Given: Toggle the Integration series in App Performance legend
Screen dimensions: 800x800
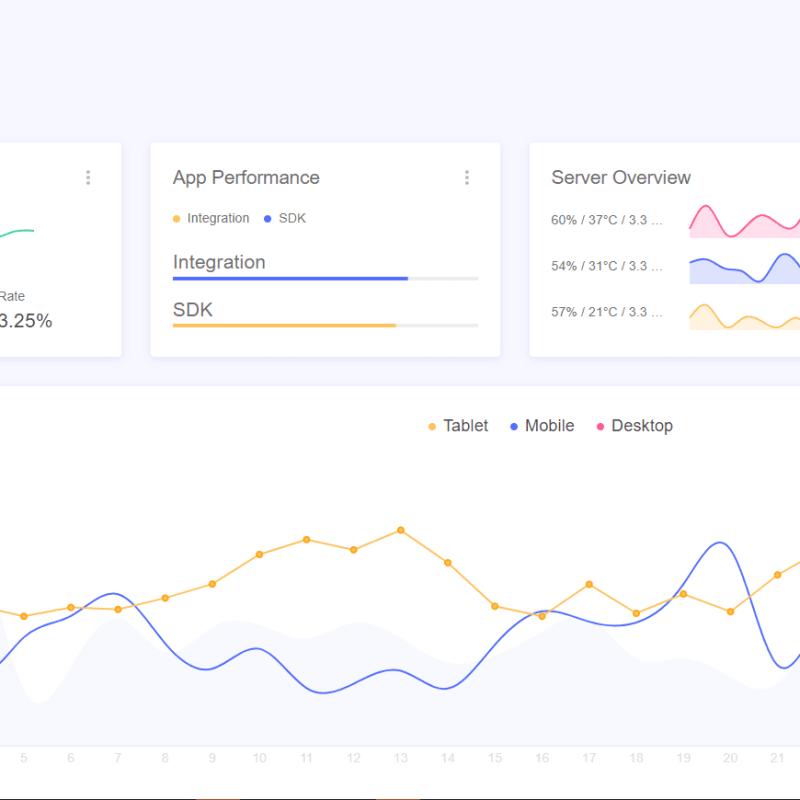Looking at the screenshot, I should (211, 218).
